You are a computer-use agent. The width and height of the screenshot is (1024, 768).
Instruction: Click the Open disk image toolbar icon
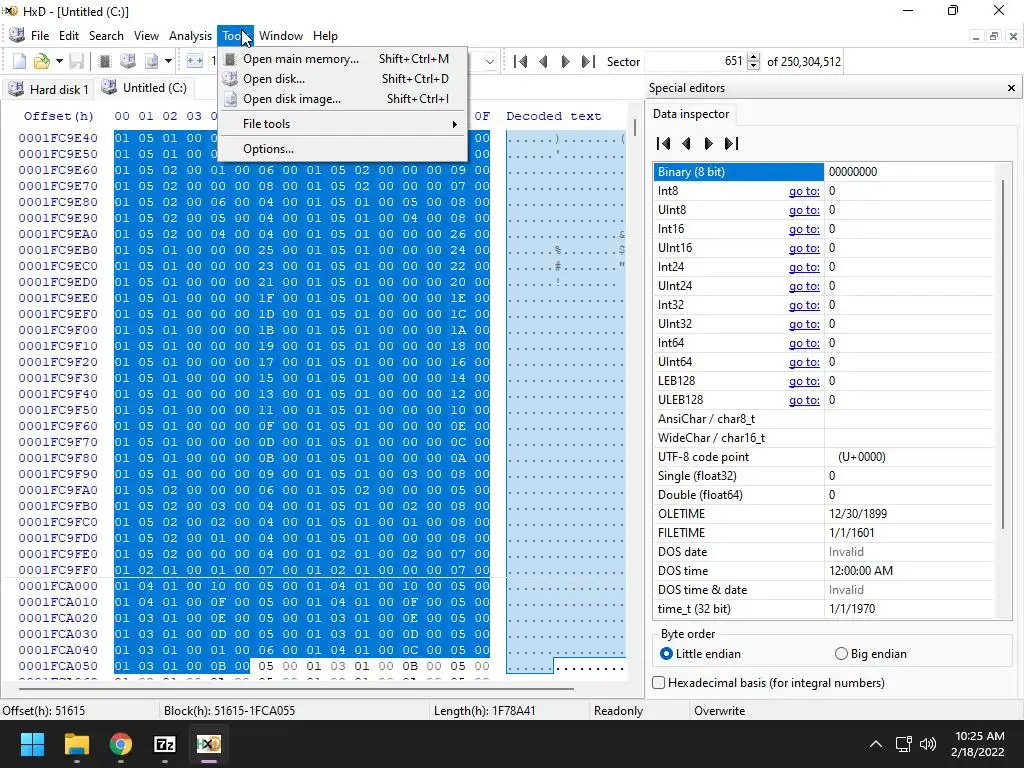click(x=152, y=61)
